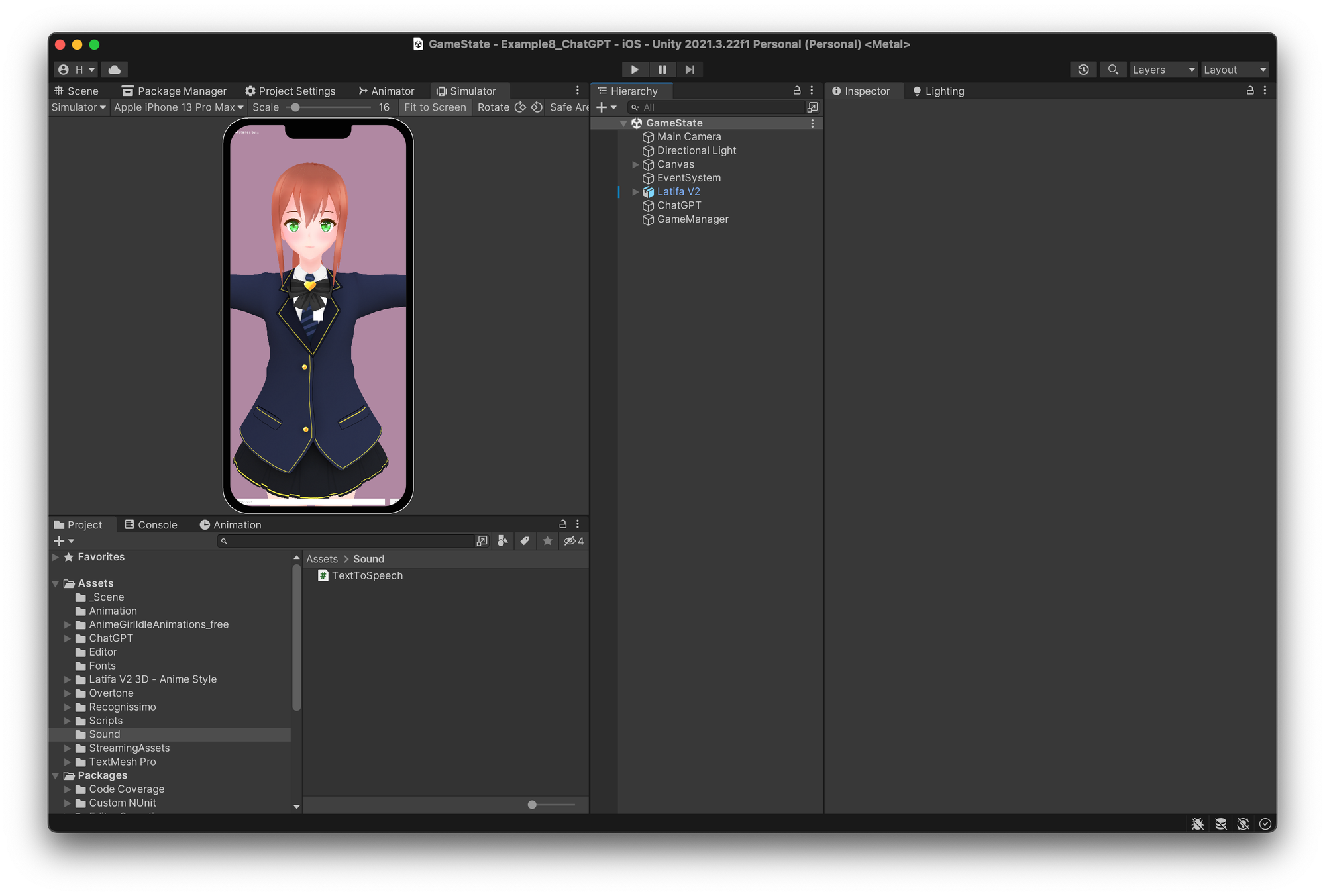The width and height of the screenshot is (1325, 896).
Task: Open the Apple iPhone 13 Pro Max dropdown
Action: pyautogui.click(x=178, y=107)
